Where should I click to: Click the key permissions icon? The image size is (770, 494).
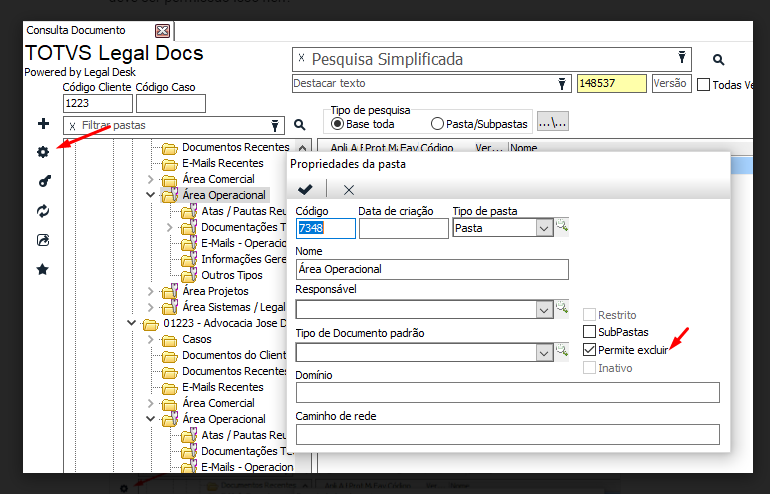pyautogui.click(x=44, y=181)
